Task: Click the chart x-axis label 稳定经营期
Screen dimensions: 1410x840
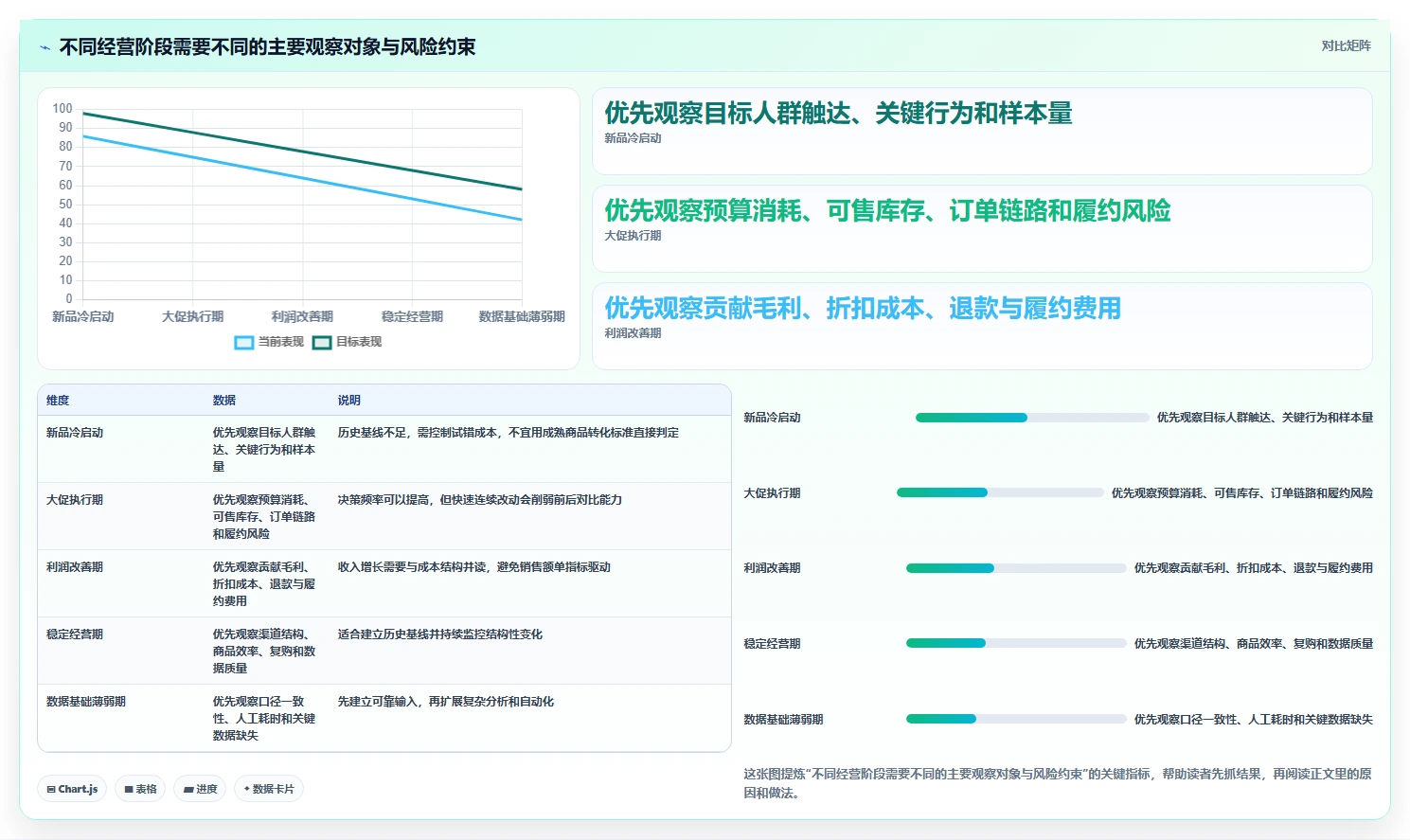Action: 412,317
